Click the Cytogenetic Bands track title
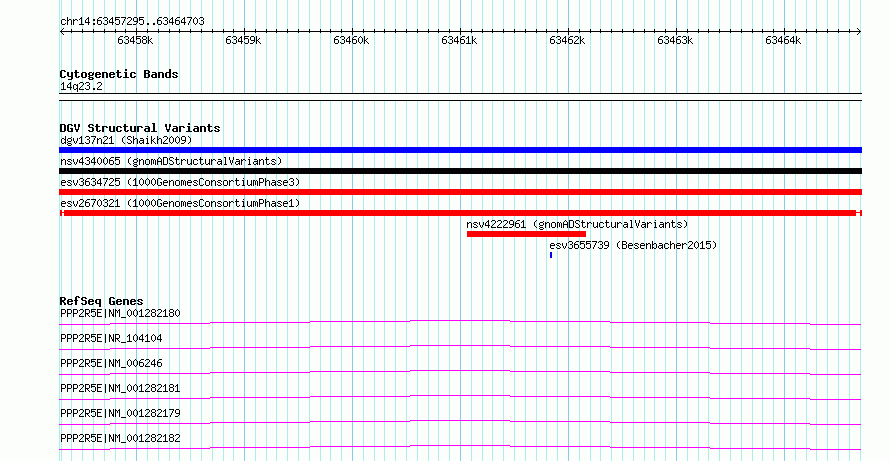The width and height of the screenshot is (890, 461). [x=119, y=74]
